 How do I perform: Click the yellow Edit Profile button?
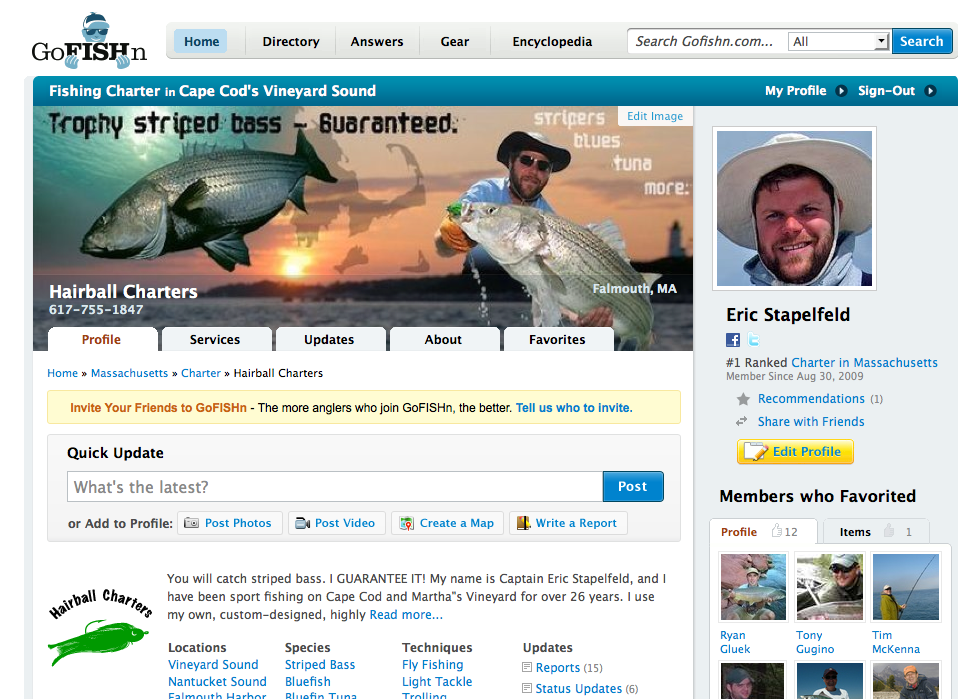[795, 452]
